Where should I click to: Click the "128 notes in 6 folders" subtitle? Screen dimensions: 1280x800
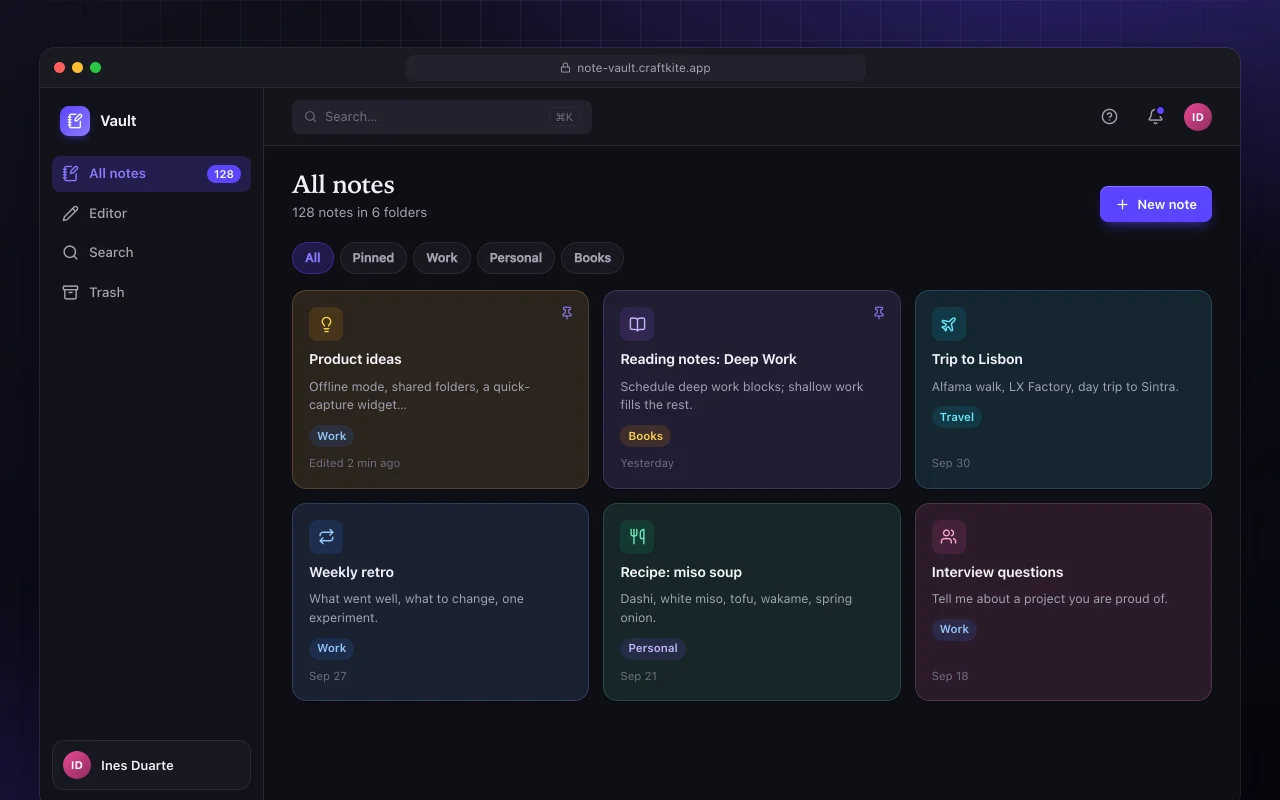click(359, 212)
